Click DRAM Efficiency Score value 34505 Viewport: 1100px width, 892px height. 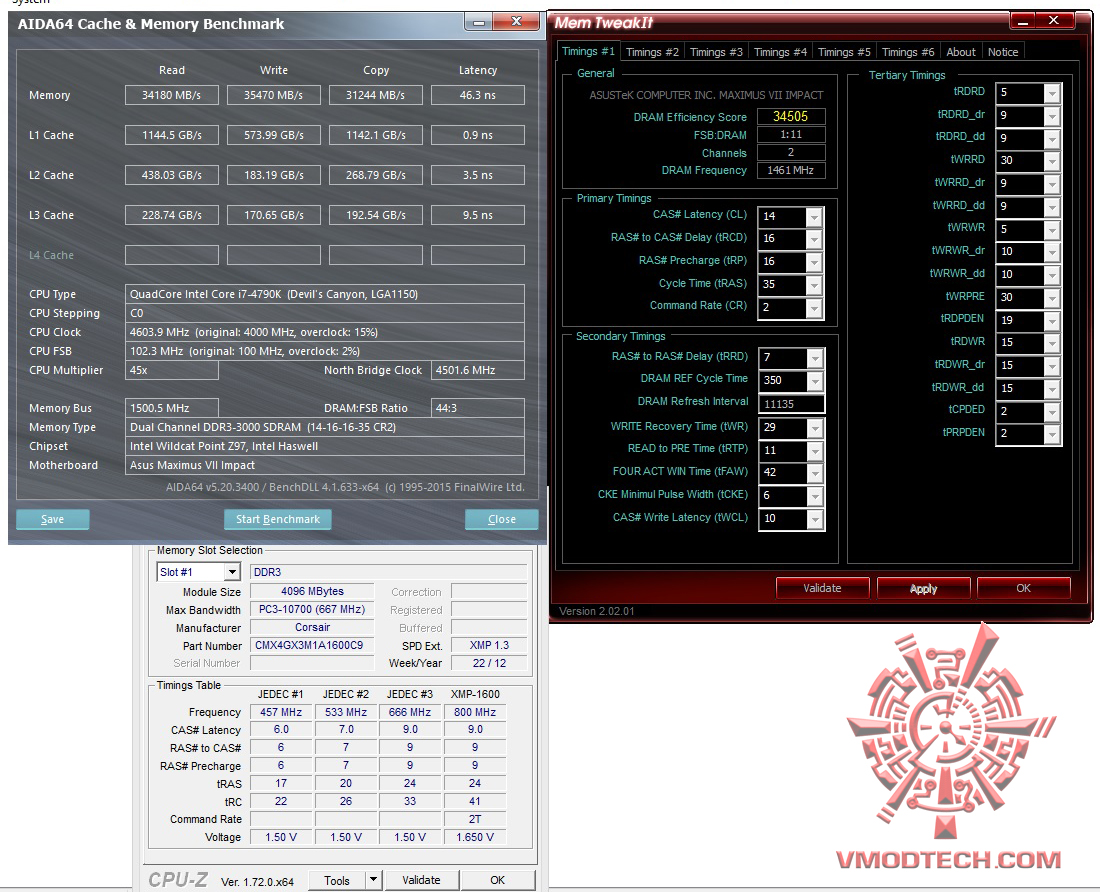pos(791,116)
